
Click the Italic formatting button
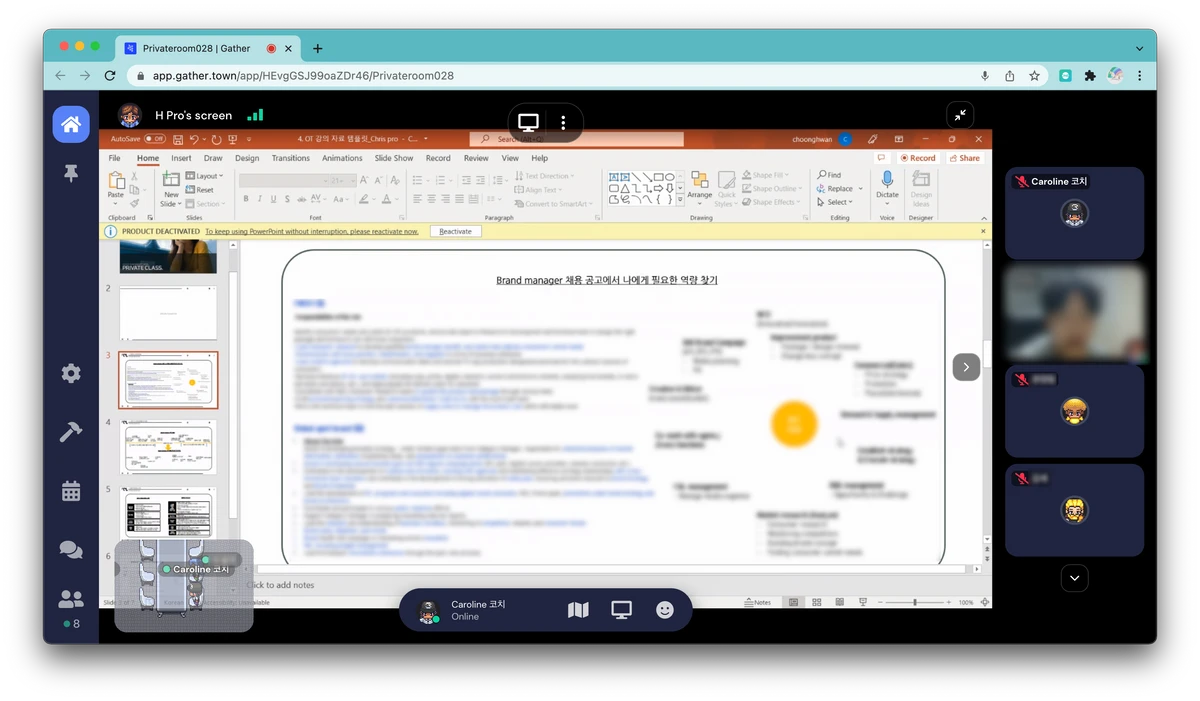click(259, 199)
